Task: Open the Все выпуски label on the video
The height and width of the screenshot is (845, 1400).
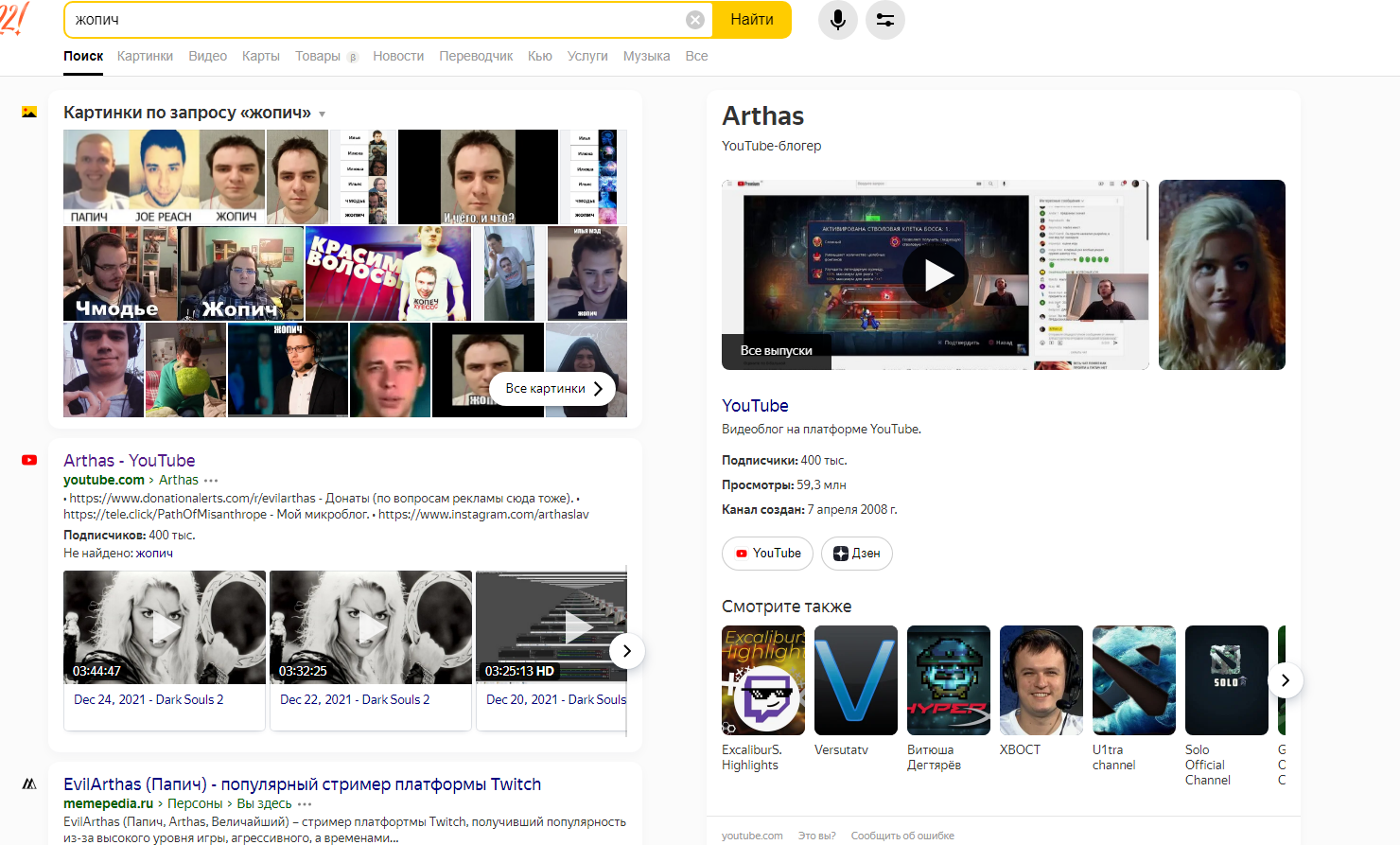Action: (x=777, y=350)
